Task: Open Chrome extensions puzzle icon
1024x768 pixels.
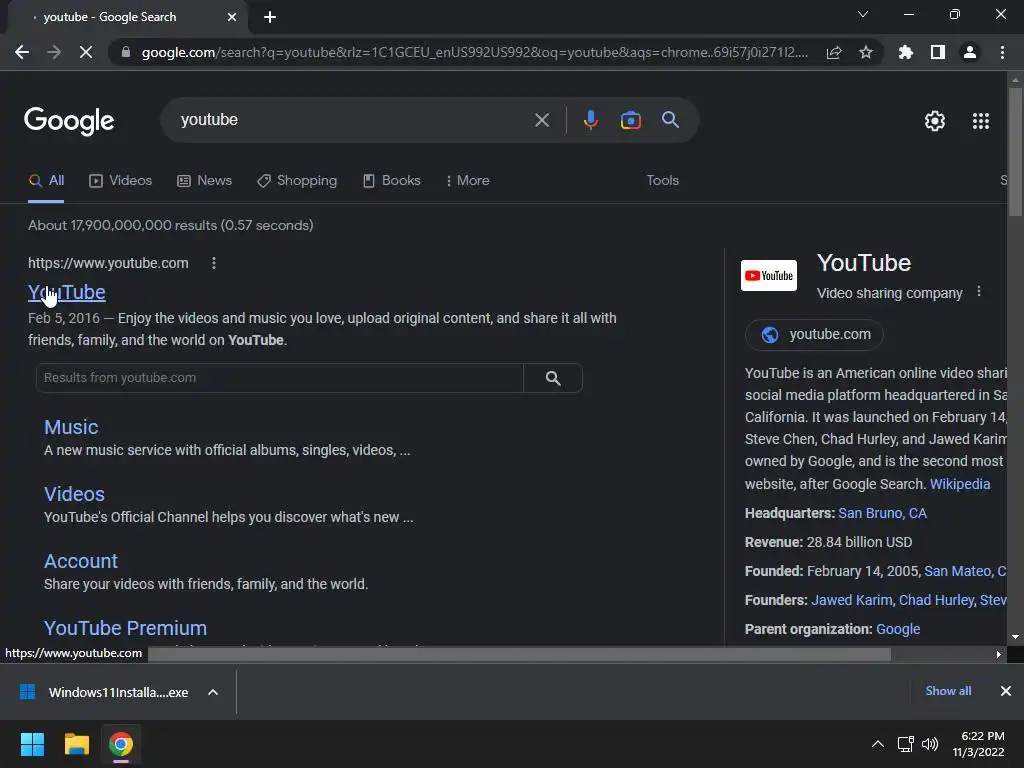Action: tap(906, 52)
